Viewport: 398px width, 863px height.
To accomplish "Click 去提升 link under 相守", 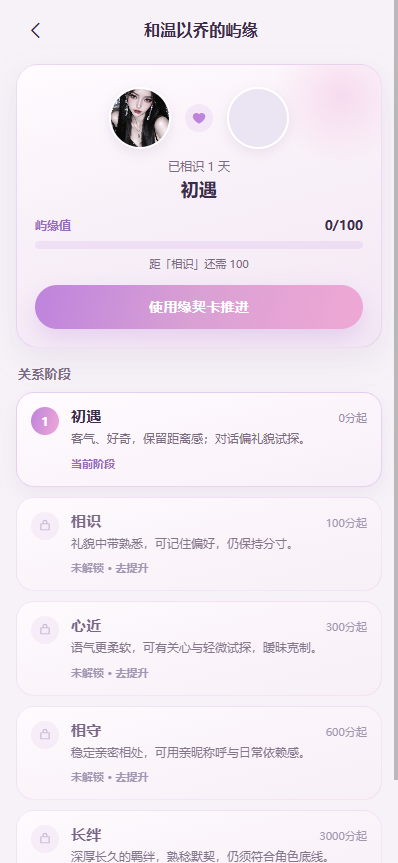I will [x=132, y=777].
